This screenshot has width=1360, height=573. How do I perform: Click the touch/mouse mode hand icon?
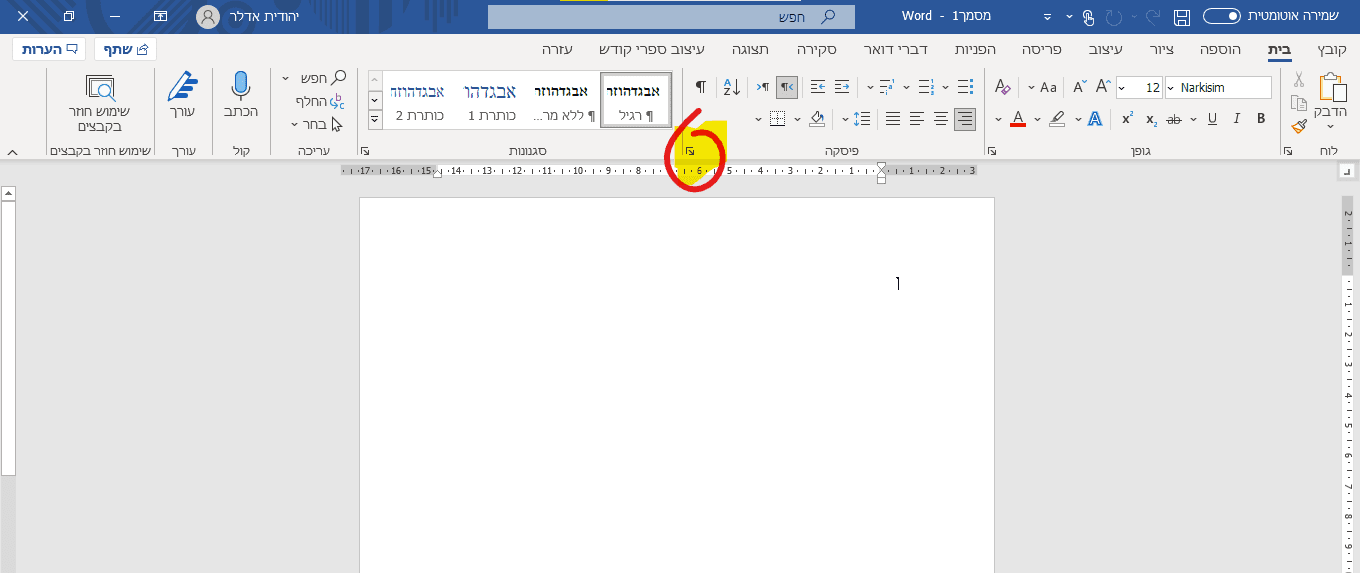coord(1088,17)
